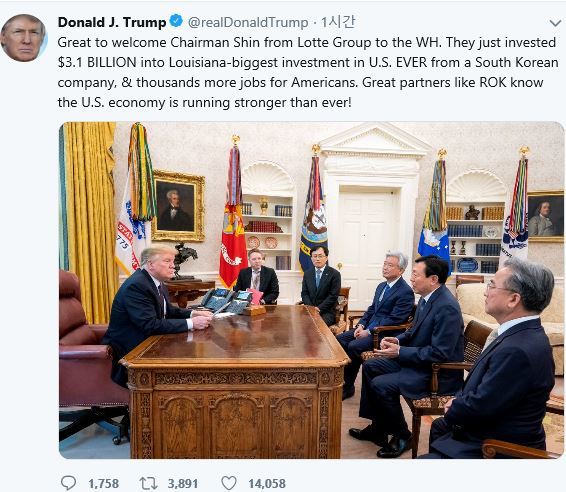The height and width of the screenshot is (492, 566).
Task: Click the gold-framed portrait in the photo
Action: pos(178,206)
